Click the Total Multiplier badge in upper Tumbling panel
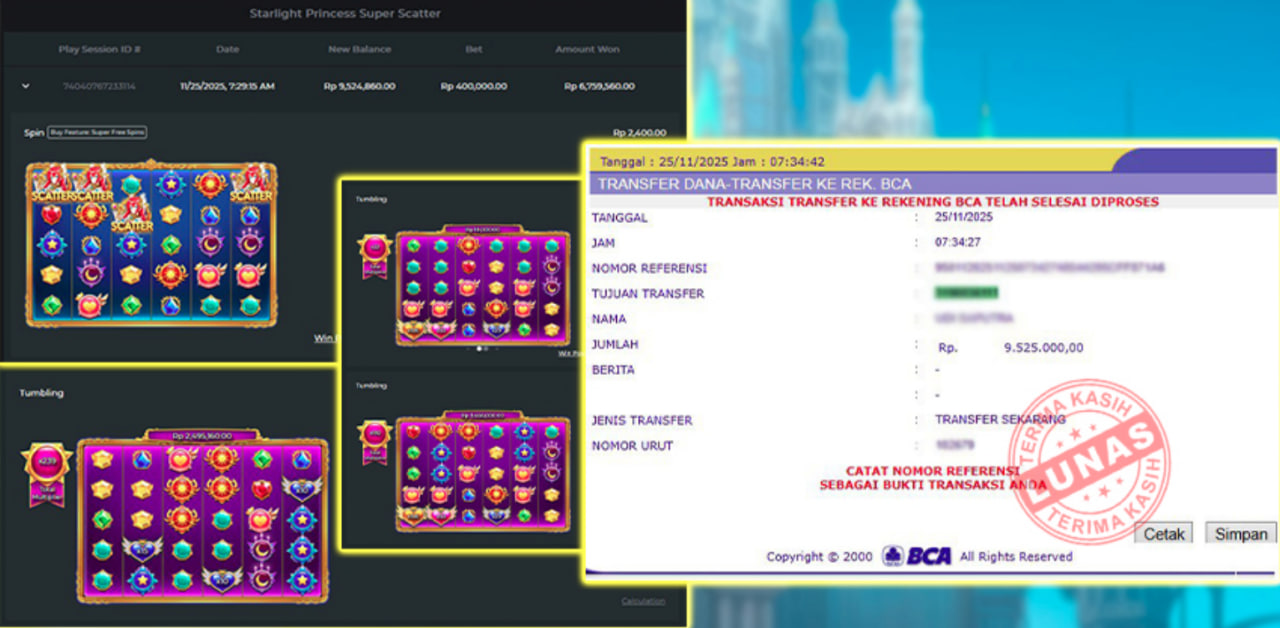 375,252
